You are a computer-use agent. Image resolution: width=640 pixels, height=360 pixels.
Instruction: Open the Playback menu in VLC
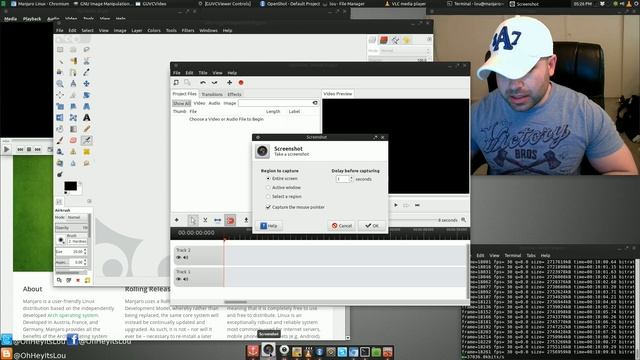[x=32, y=19]
